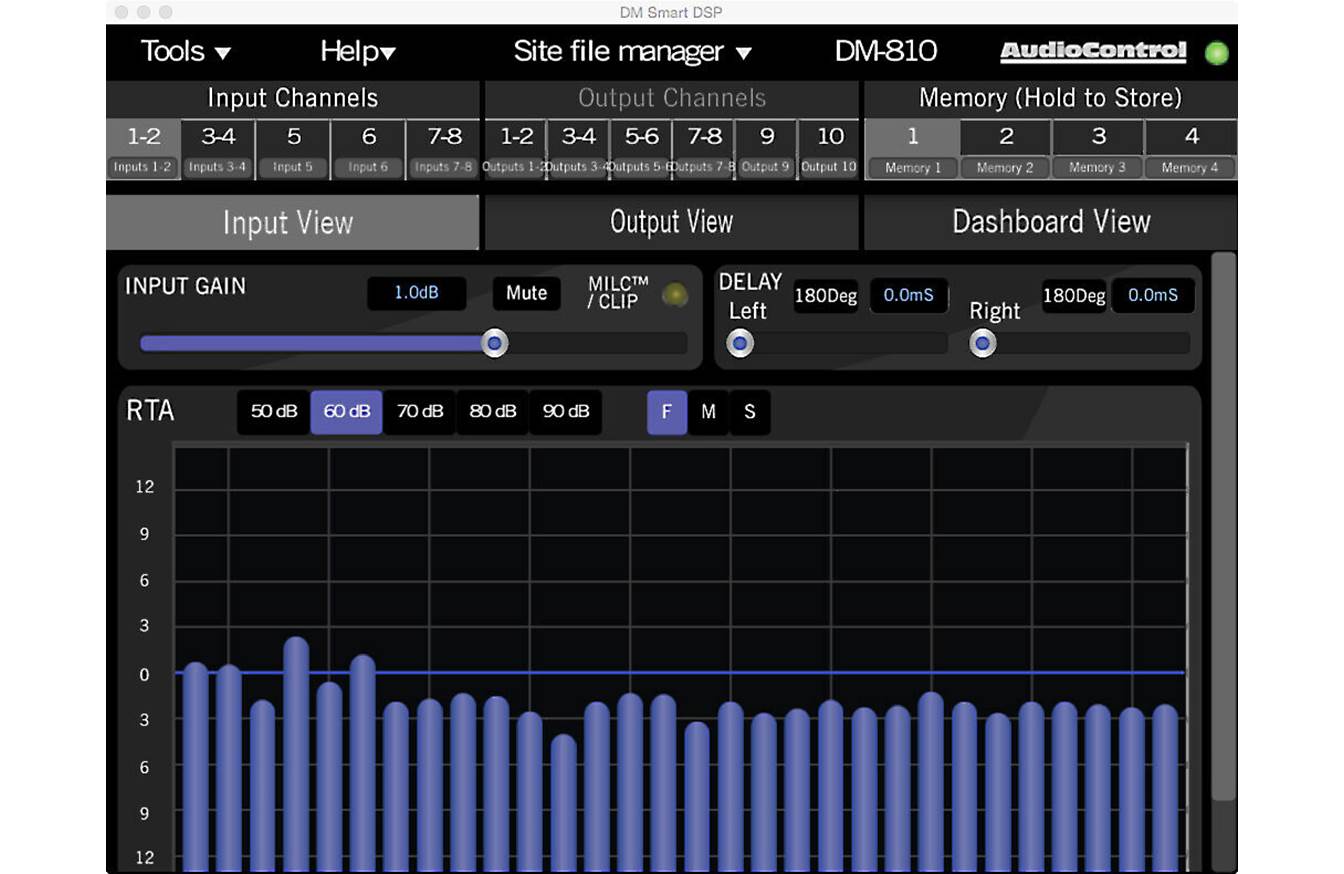Expand the Site file manager dropdown
The height and width of the screenshot is (874, 1344).
coord(632,52)
